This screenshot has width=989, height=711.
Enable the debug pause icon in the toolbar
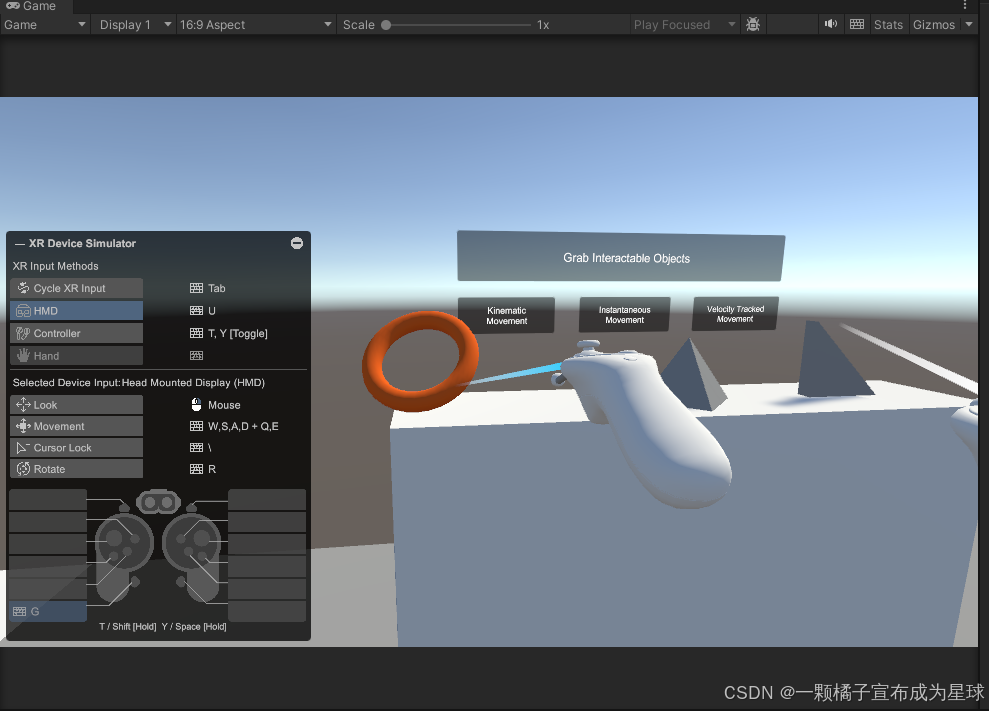tap(753, 24)
